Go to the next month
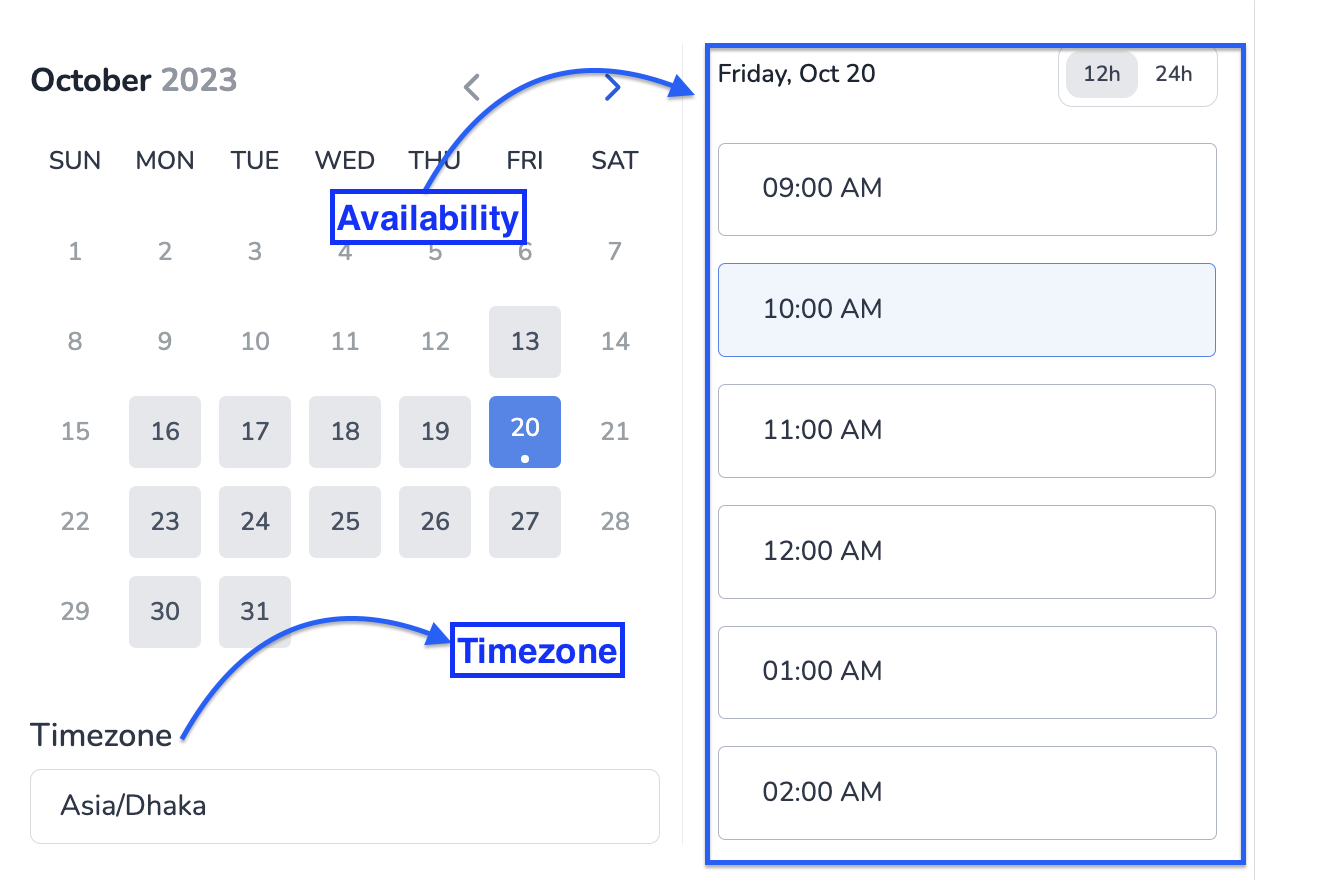 click(613, 87)
